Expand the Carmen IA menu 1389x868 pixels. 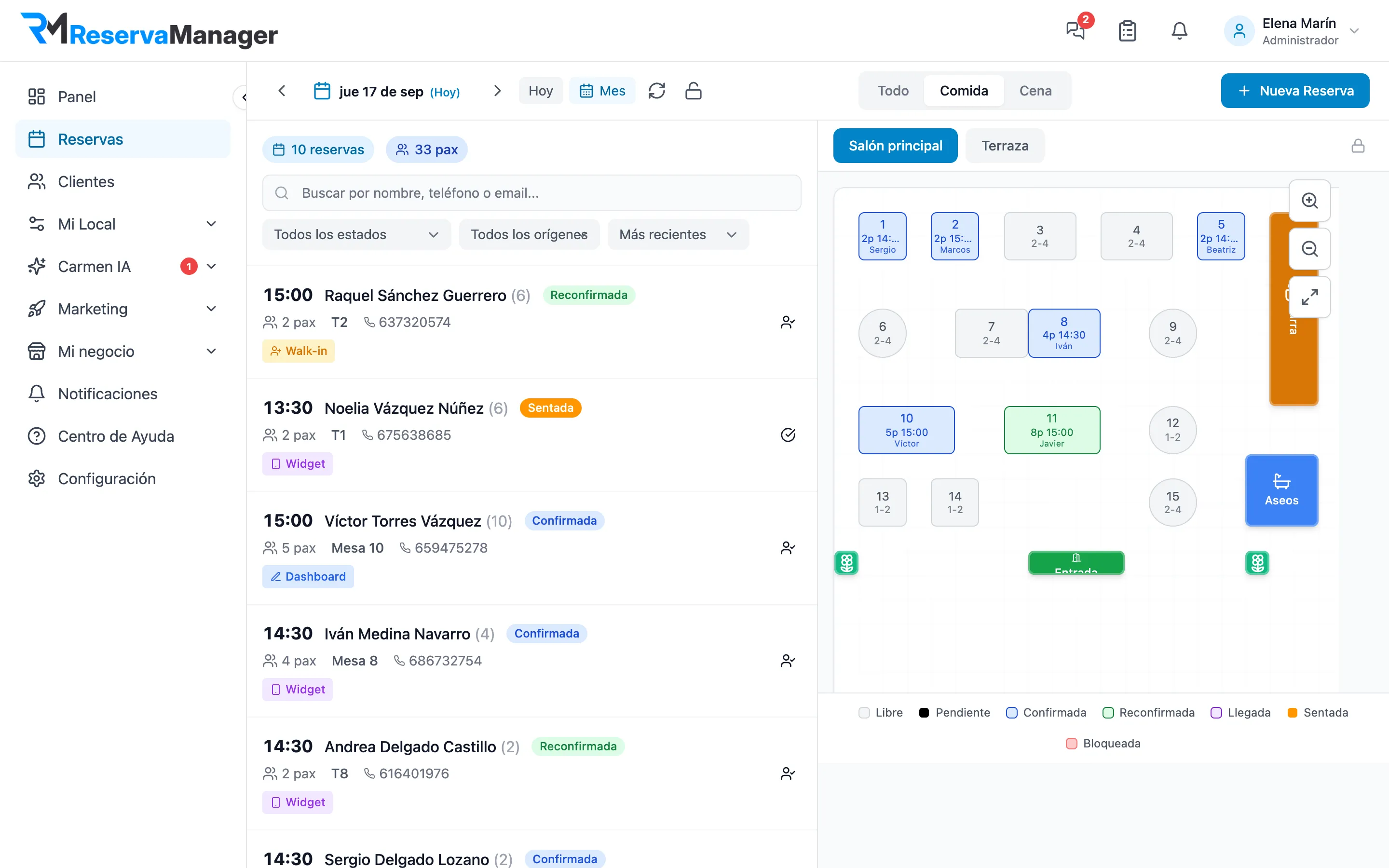pyautogui.click(x=123, y=266)
